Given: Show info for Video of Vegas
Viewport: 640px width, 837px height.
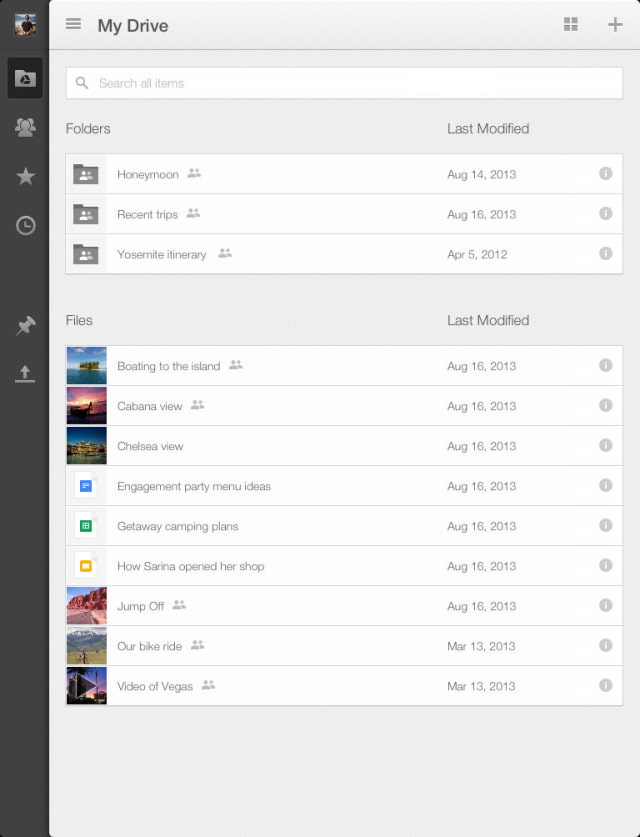Looking at the screenshot, I should coord(605,686).
